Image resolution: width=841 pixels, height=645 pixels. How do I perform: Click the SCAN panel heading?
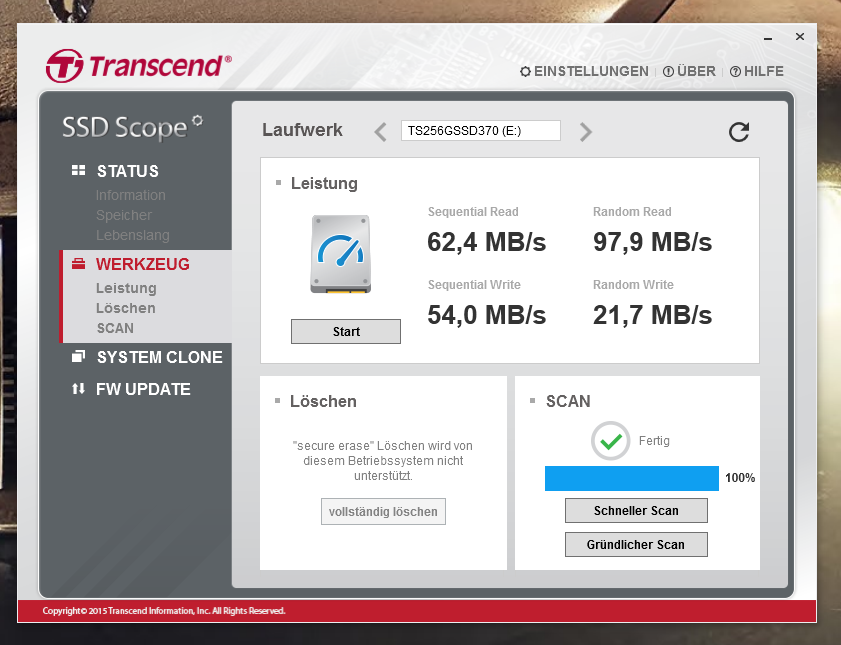pos(568,401)
